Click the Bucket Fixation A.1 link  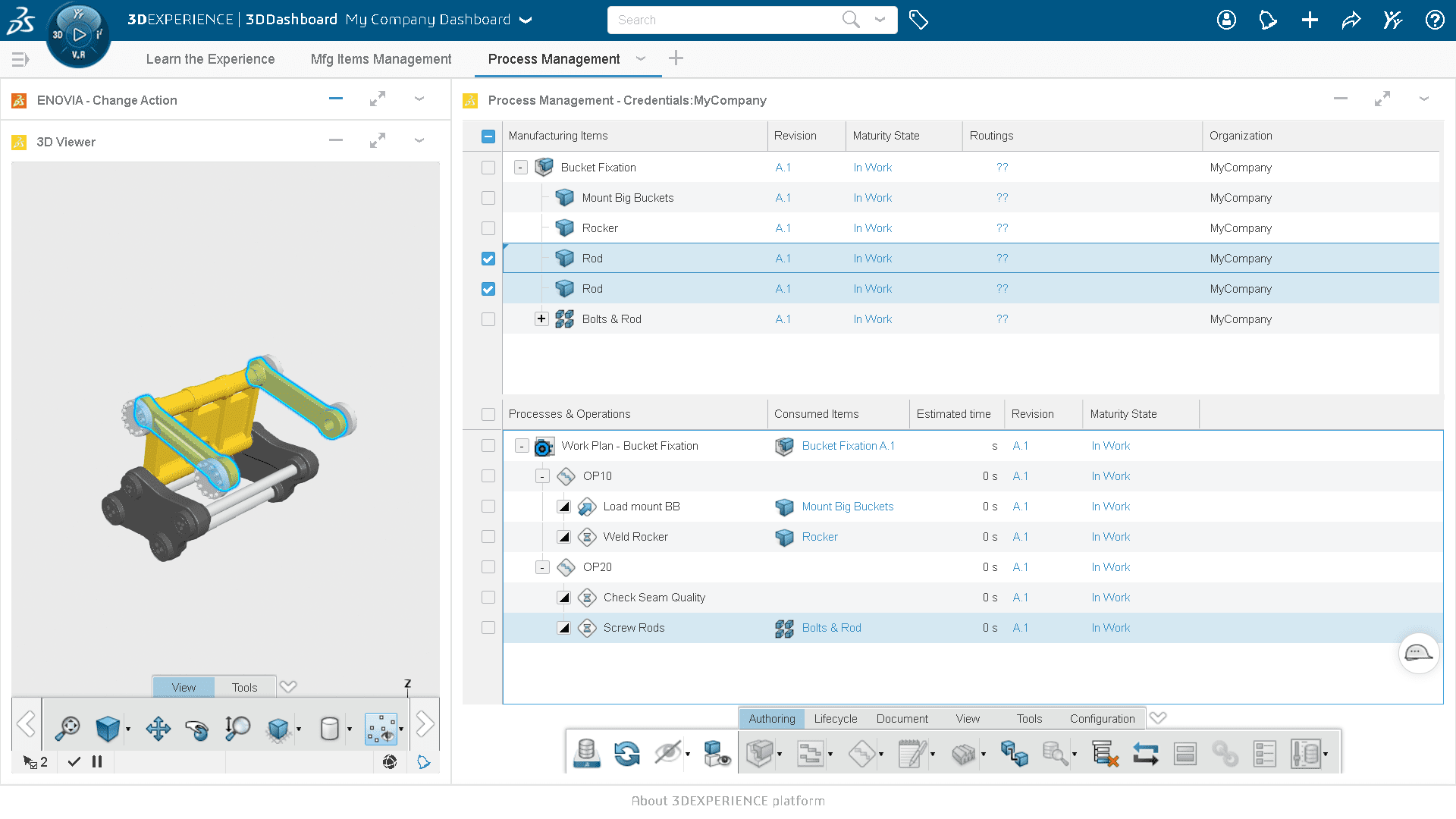click(x=848, y=446)
